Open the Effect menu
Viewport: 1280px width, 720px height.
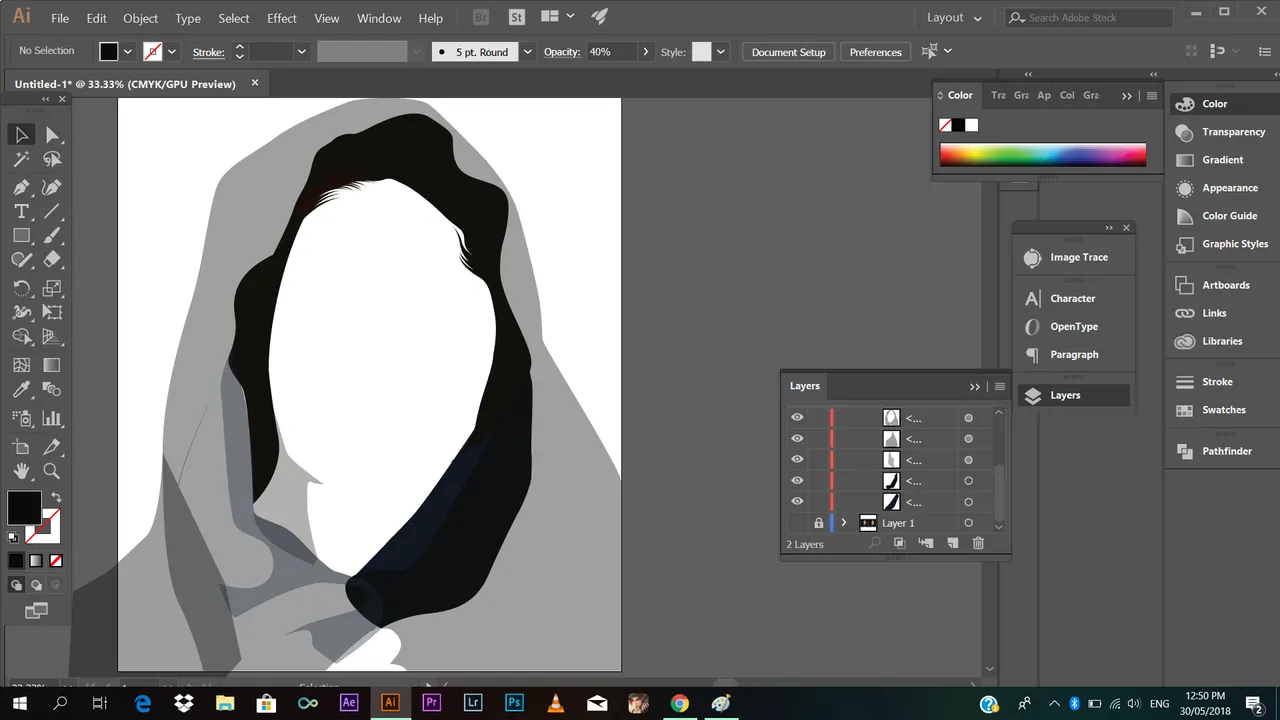(282, 18)
